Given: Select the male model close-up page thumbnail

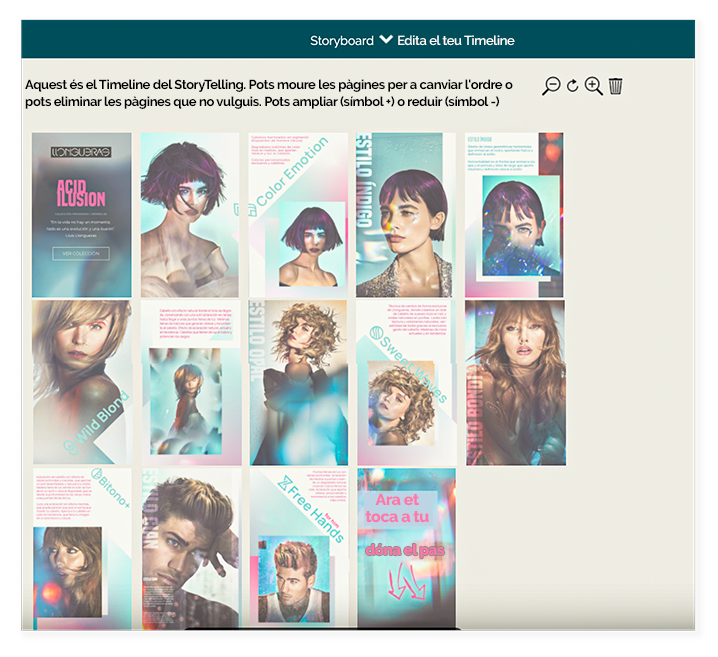Looking at the screenshot, I should pyautogui.click(x=190, y=549).
